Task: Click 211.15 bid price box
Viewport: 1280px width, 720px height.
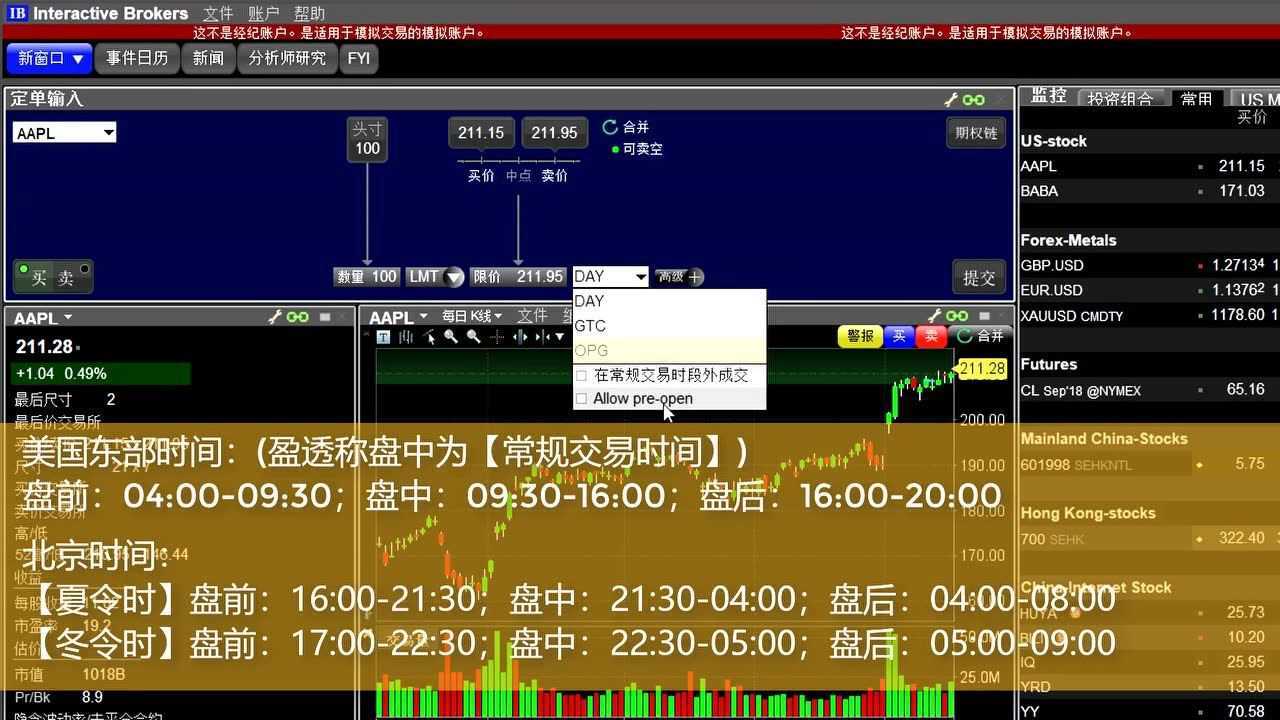Action: (x=481, y=132)
